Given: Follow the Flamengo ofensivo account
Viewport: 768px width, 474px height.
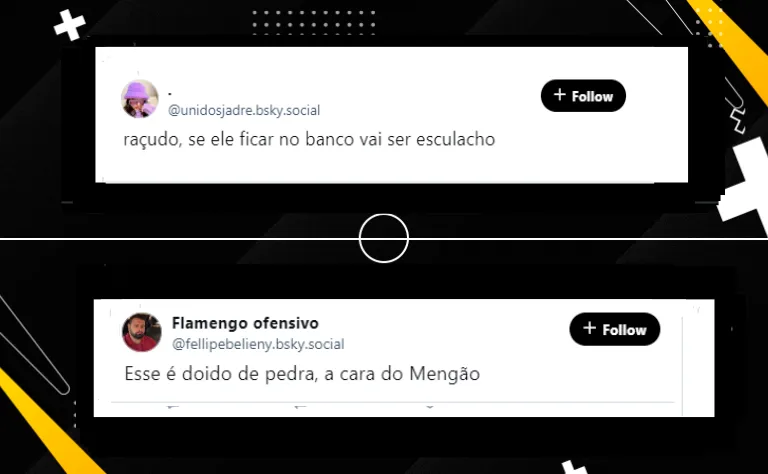Looking at the screenshot, I should tap(614, 329).
